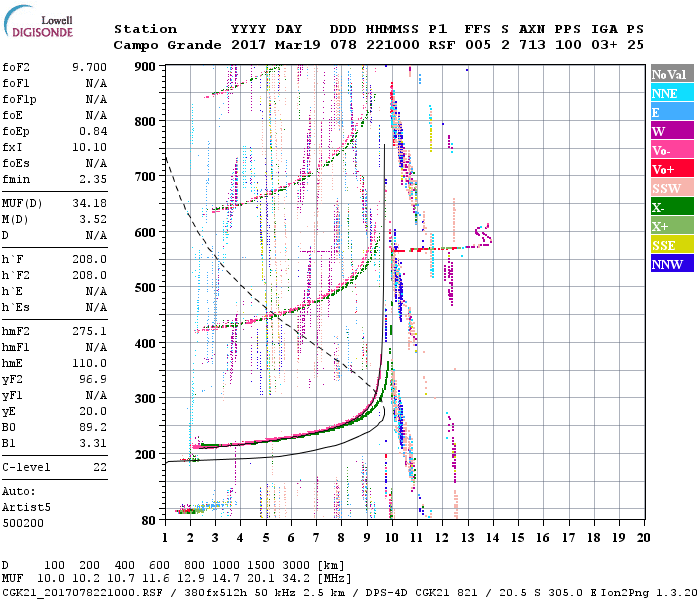
Task: Select the NNW dark blue legend swatch
Action: [672, 263]
